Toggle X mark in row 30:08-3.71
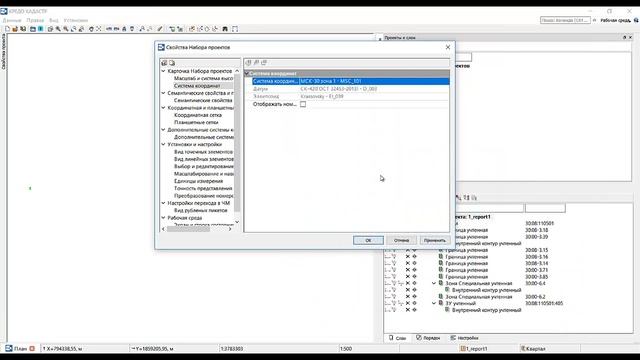The width and height of the screenshot is (640, 360). pyautogui.click(x=407, y=270)
